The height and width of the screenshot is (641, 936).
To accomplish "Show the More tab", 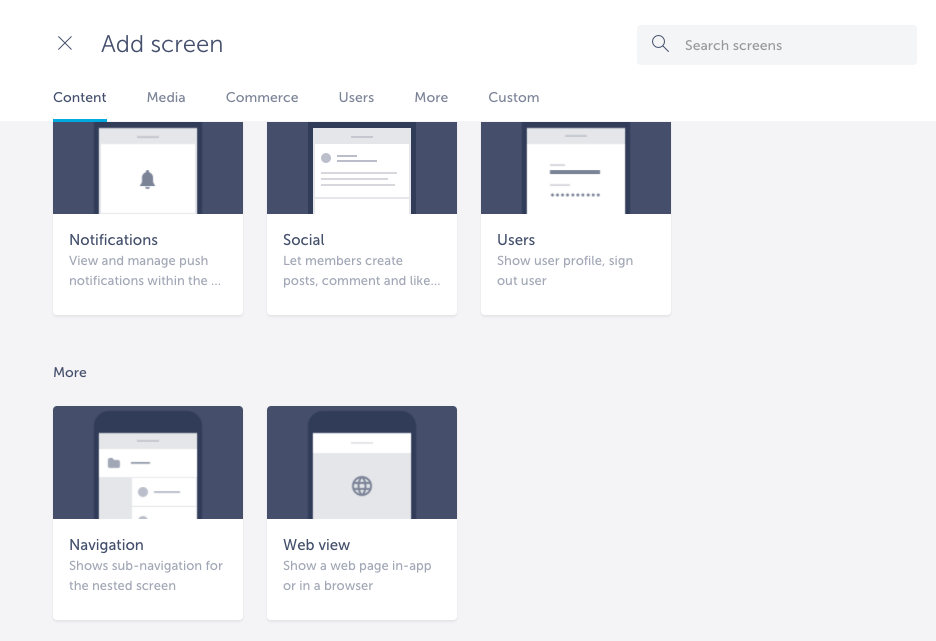I will pos(431,97).
